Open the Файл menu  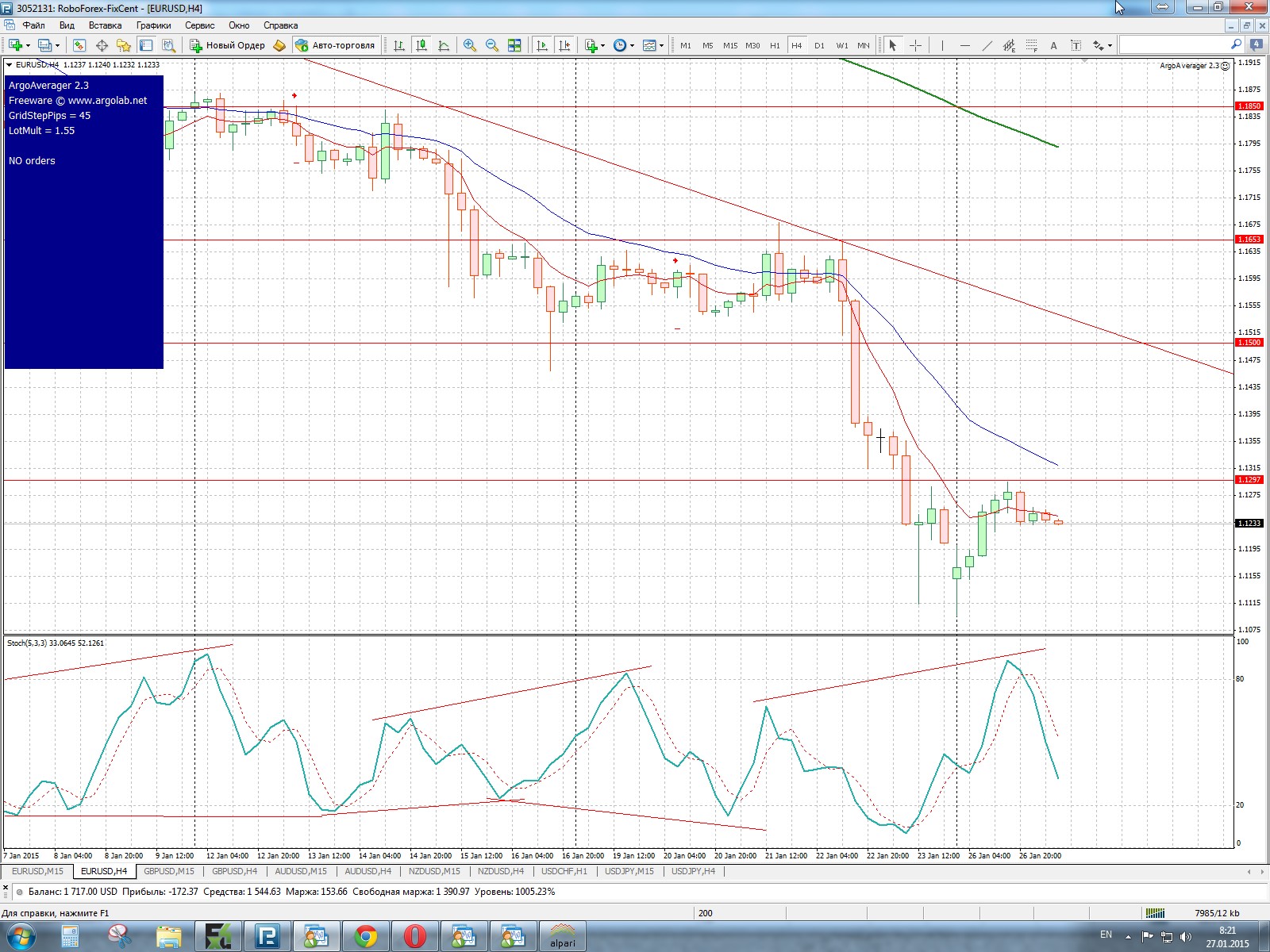33,25
